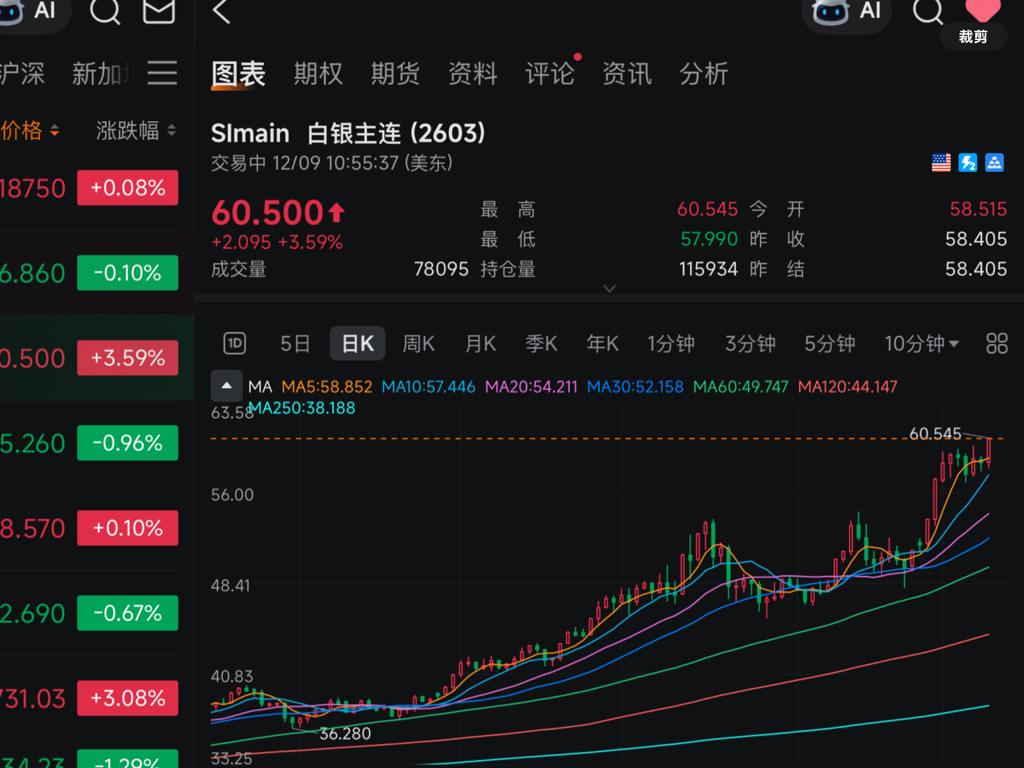
Task: Click the MA60:49.747 indicator label
Action: click(741, 387)
